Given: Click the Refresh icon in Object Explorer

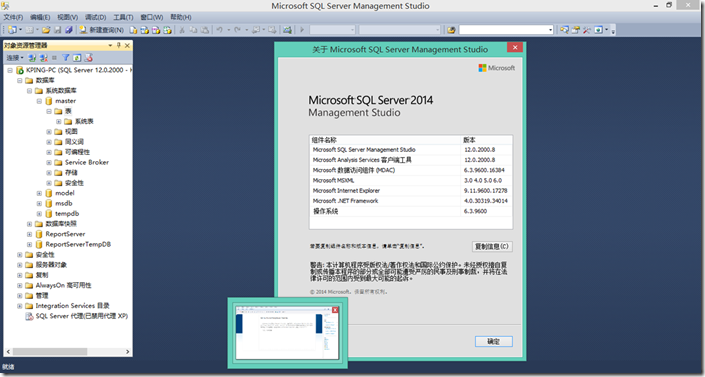Looking at the screenshot, I should tap(77, 58).
